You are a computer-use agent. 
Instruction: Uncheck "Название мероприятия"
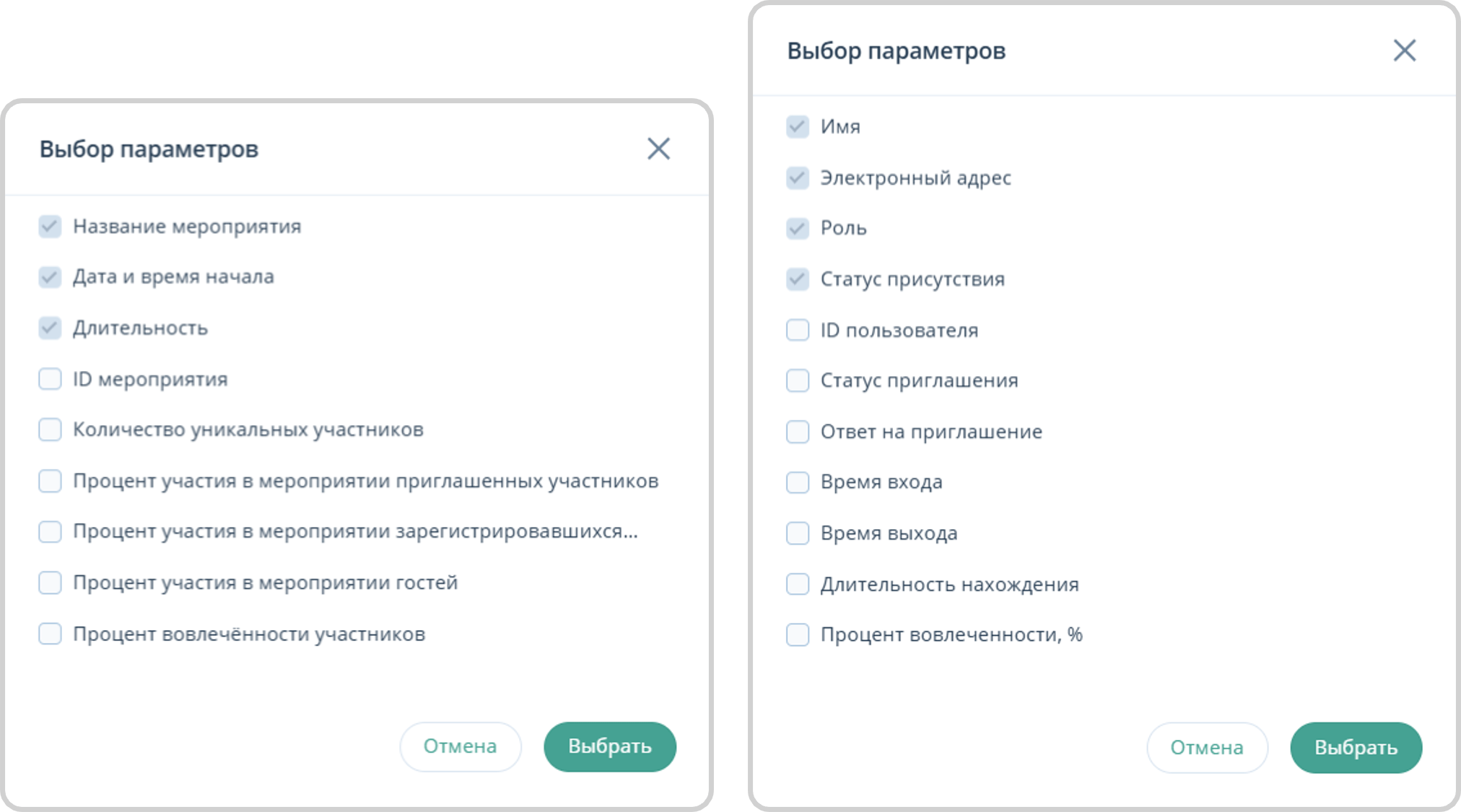(49, 226)
